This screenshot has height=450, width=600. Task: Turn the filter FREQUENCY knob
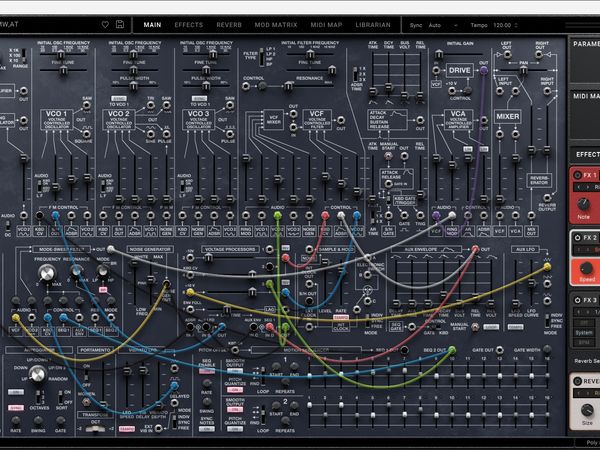(x=47, y=273)
